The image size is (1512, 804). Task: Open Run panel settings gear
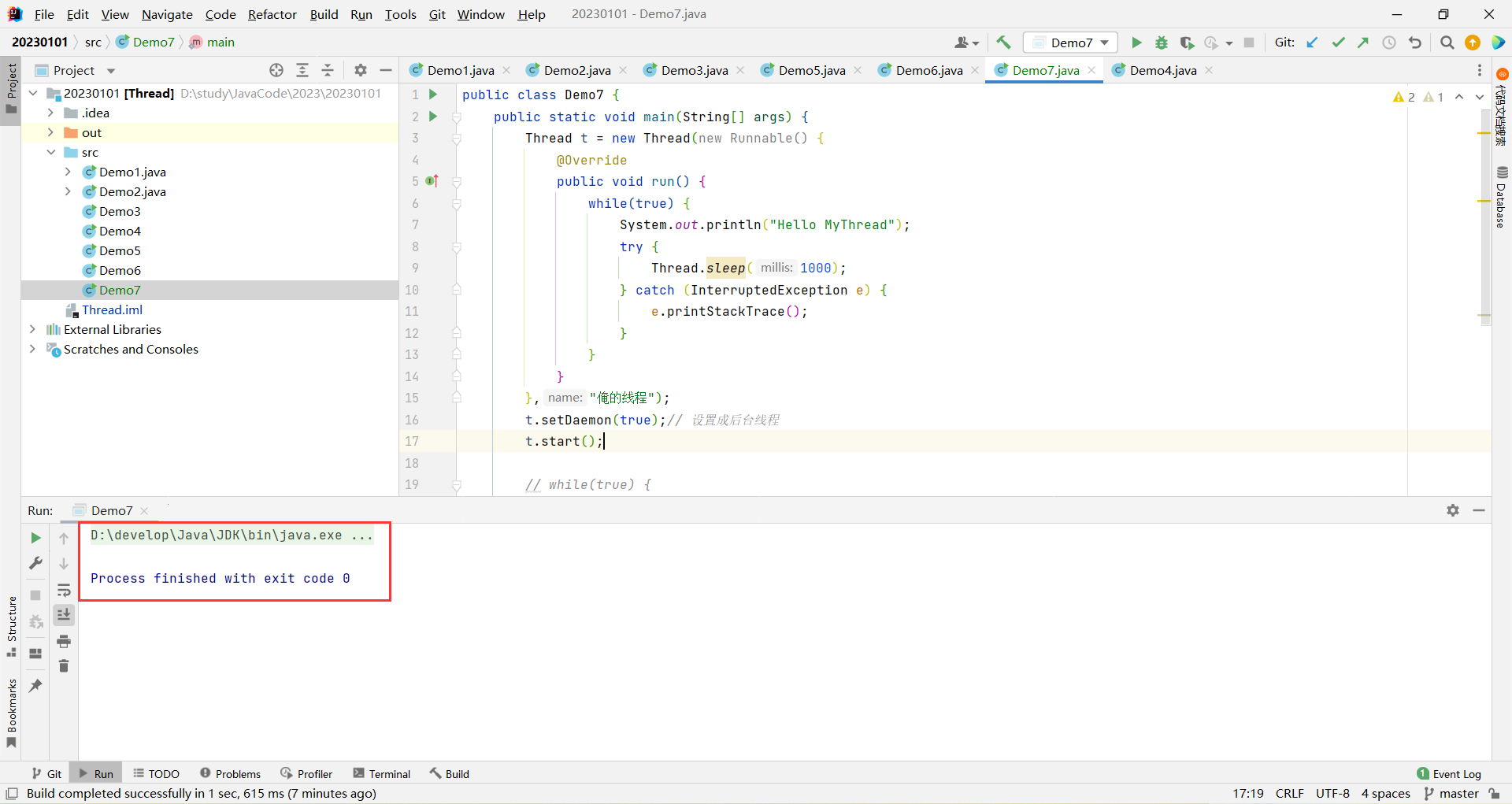[1453, 510]
